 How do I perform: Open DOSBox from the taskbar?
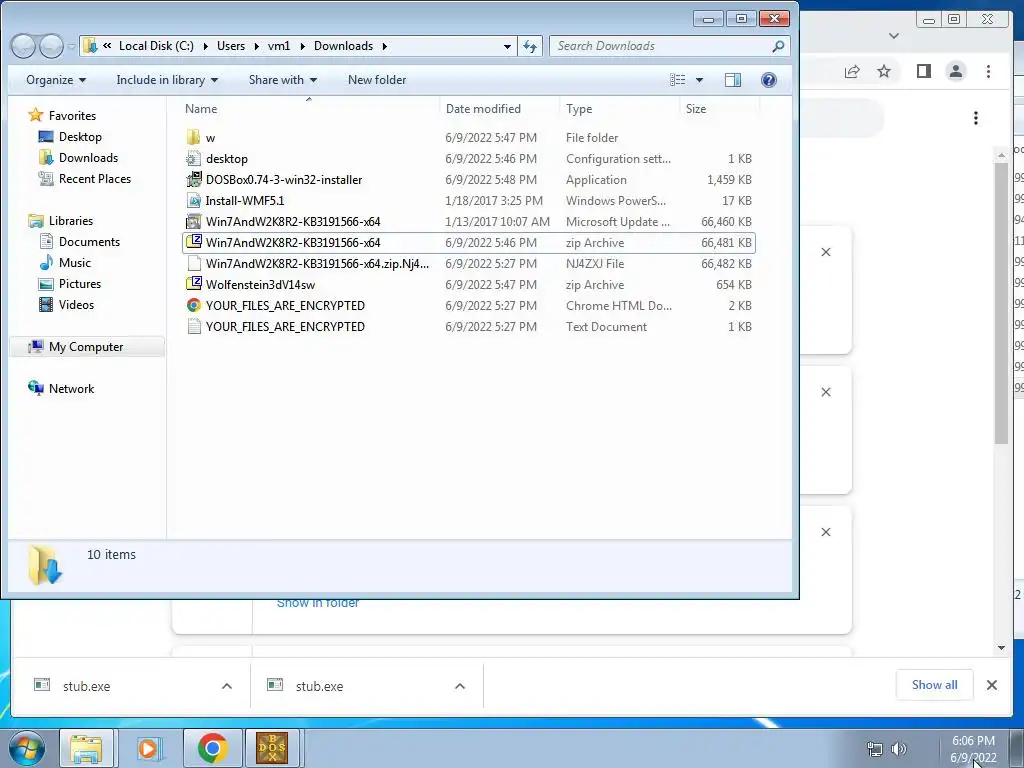pos(272,748)
